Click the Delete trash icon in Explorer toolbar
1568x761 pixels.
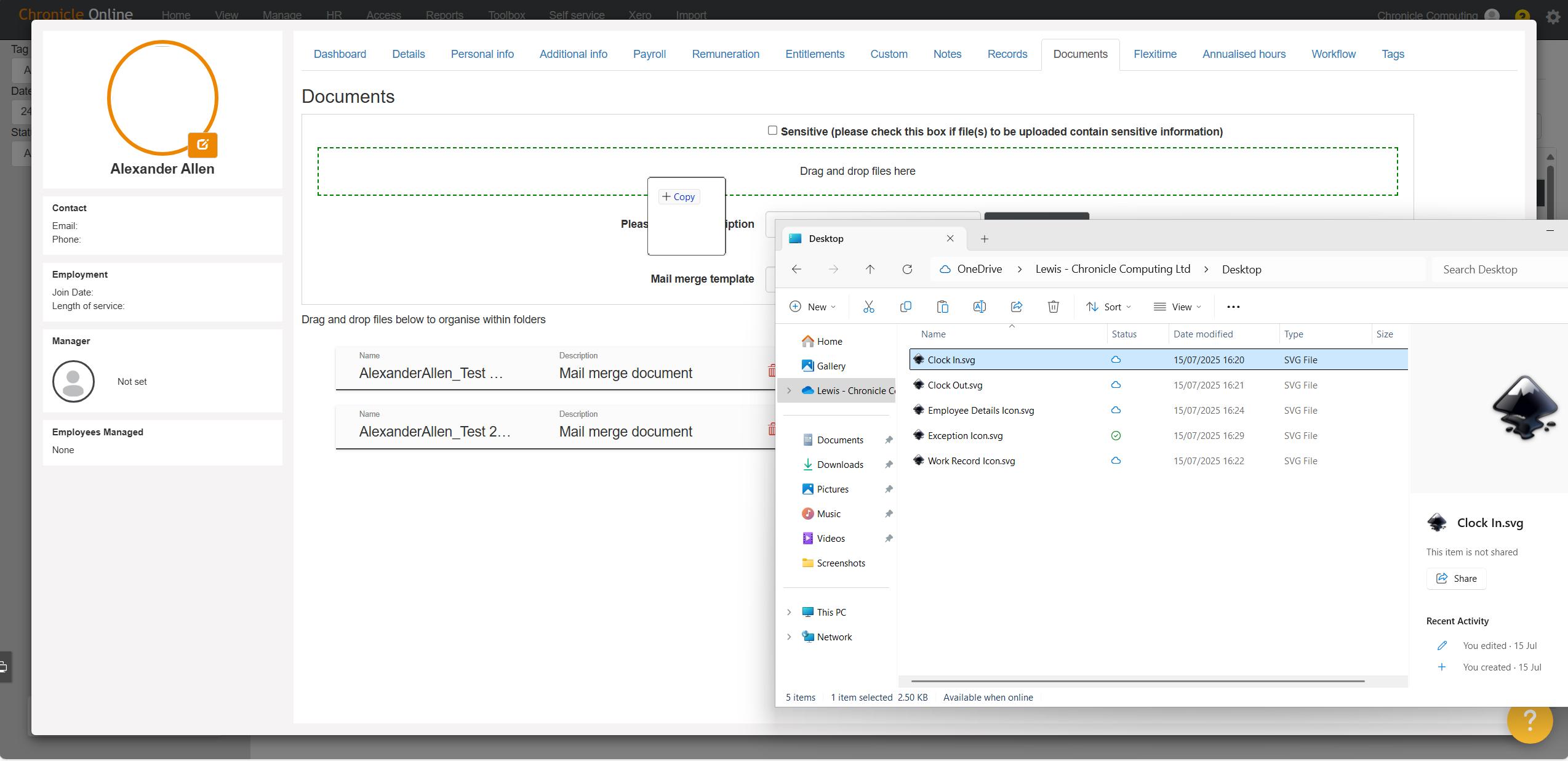[x=1053, y=307]
